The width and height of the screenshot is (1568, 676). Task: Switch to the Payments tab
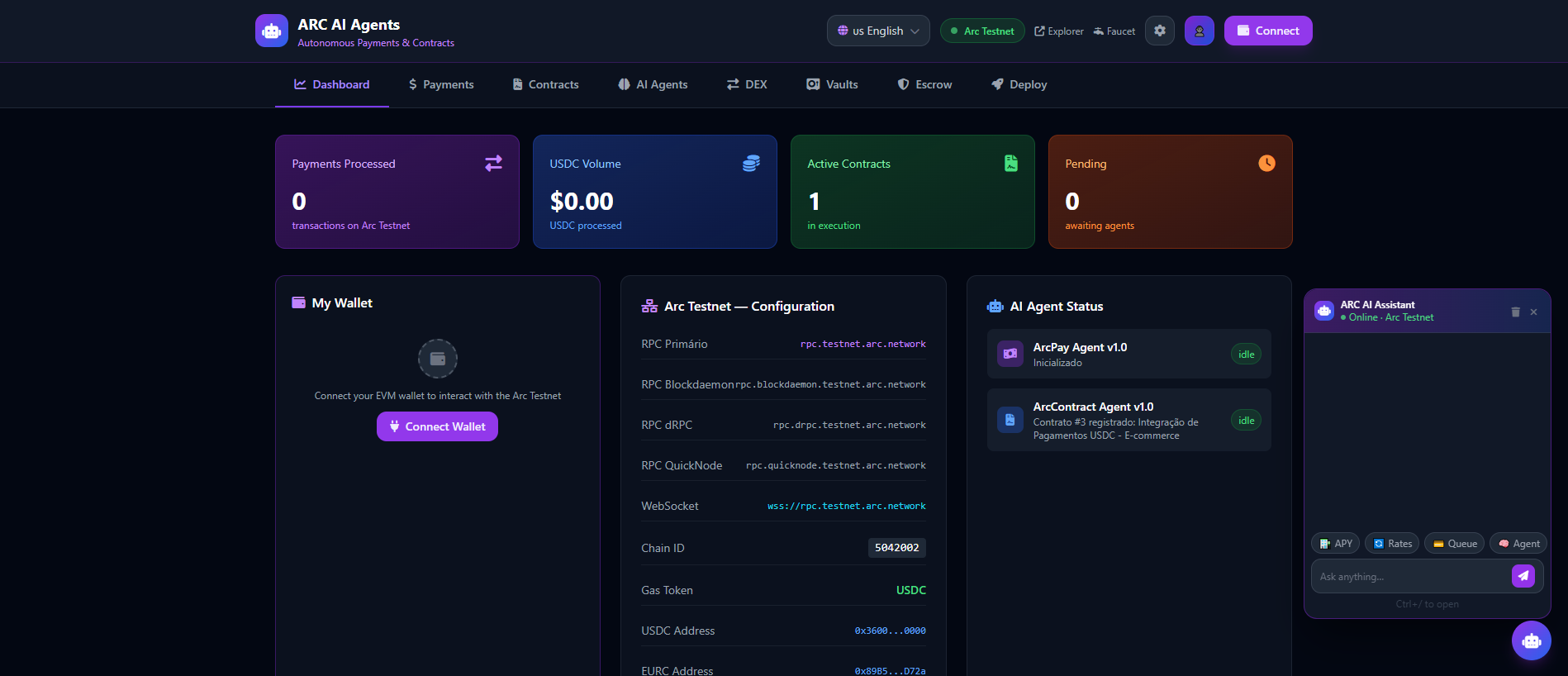(x=440, y=84)
